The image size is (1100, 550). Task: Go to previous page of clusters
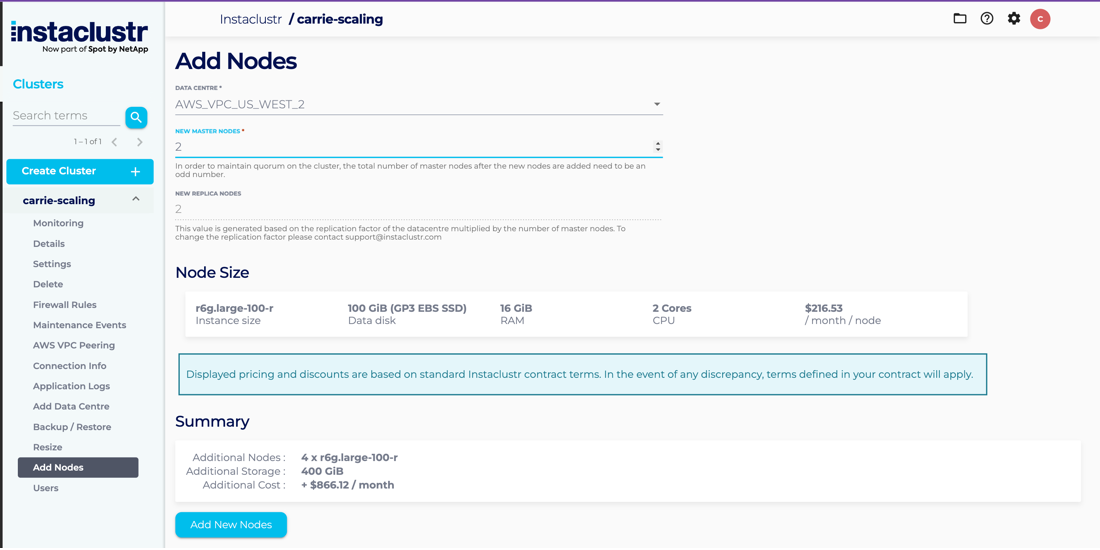[114, 142]
